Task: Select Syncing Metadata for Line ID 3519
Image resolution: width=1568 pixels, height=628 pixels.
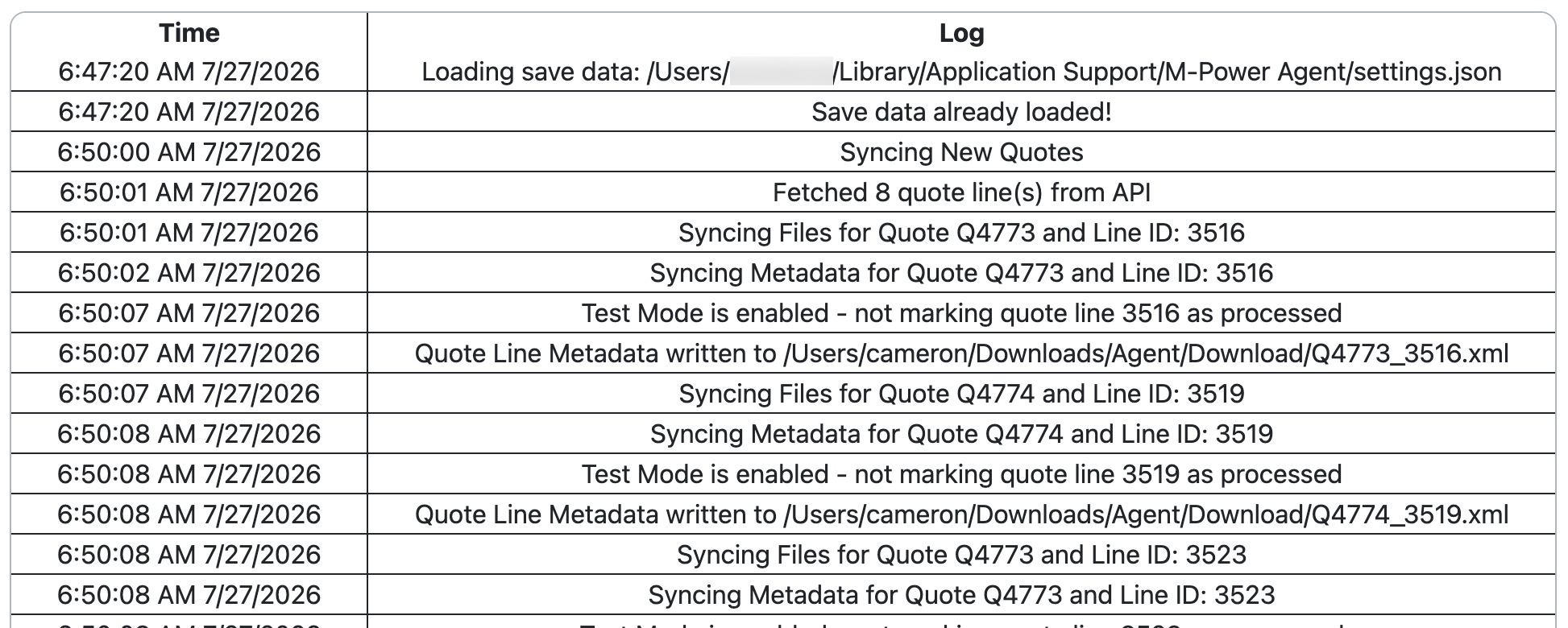Action: pos(961,434)
